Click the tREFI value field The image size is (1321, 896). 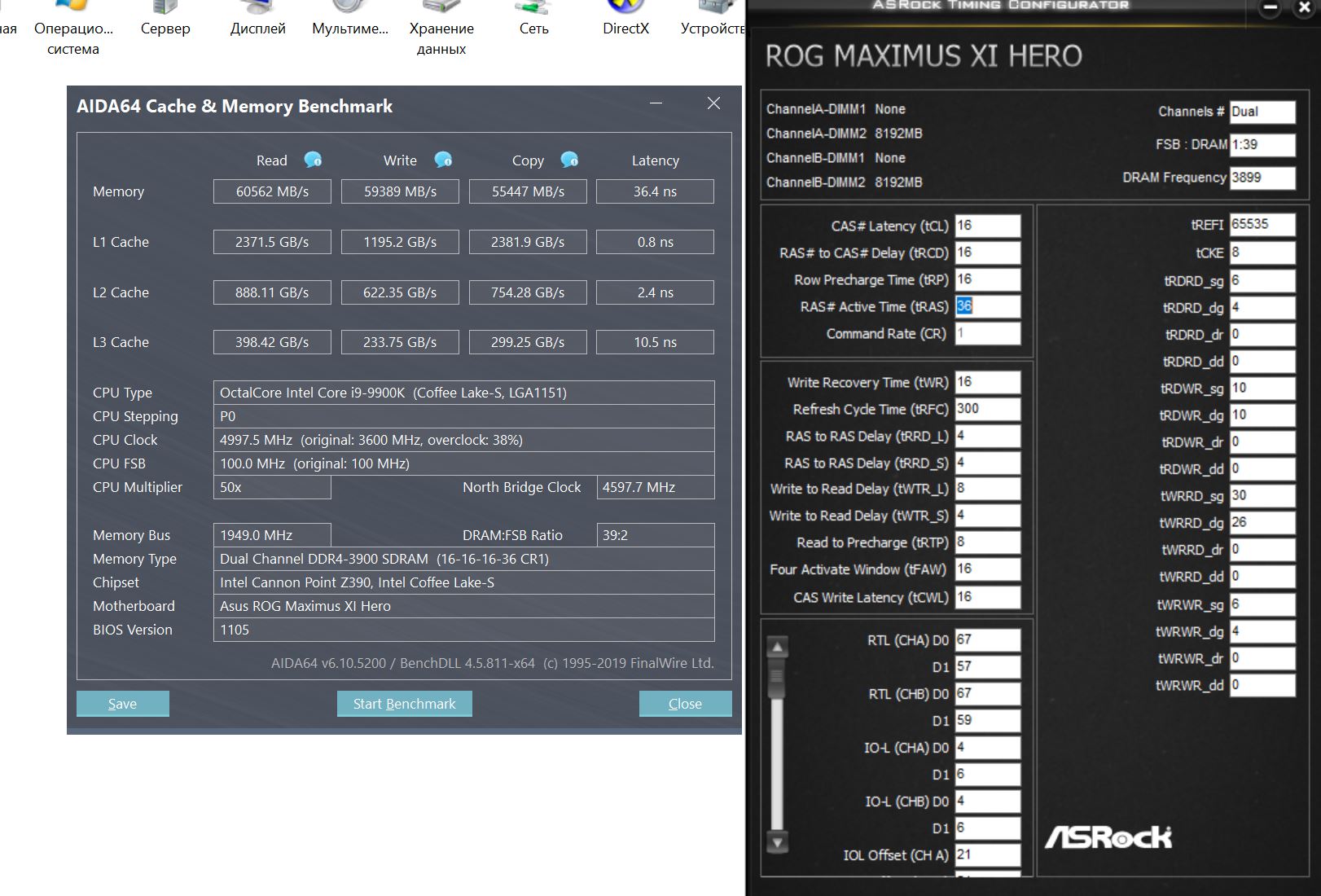1262,225
